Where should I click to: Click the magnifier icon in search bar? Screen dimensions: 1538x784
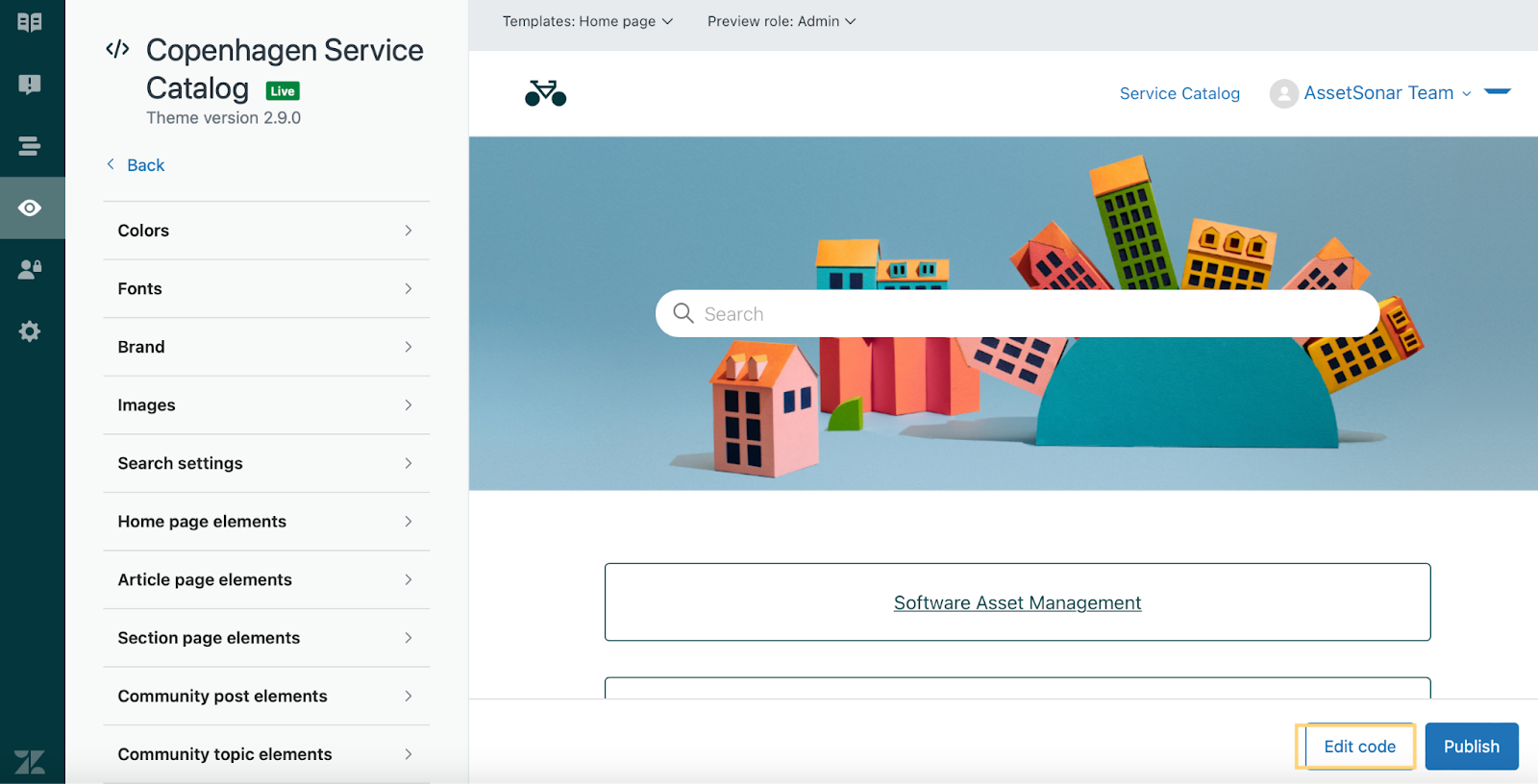point(683,313)
